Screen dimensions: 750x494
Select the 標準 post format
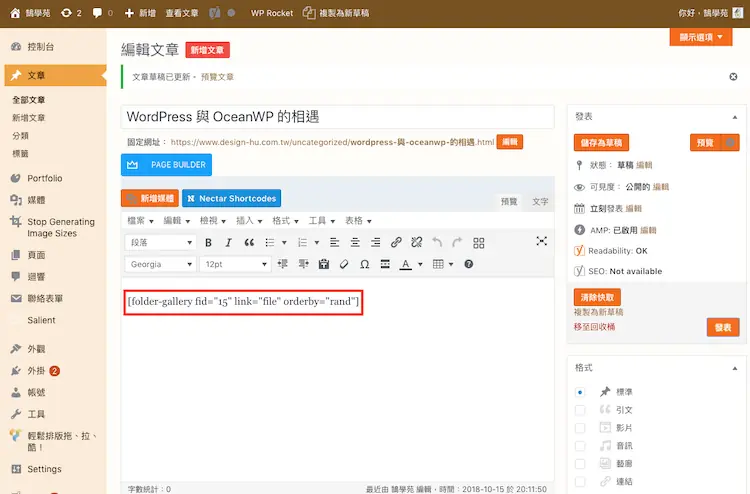[x=580, y=392]
